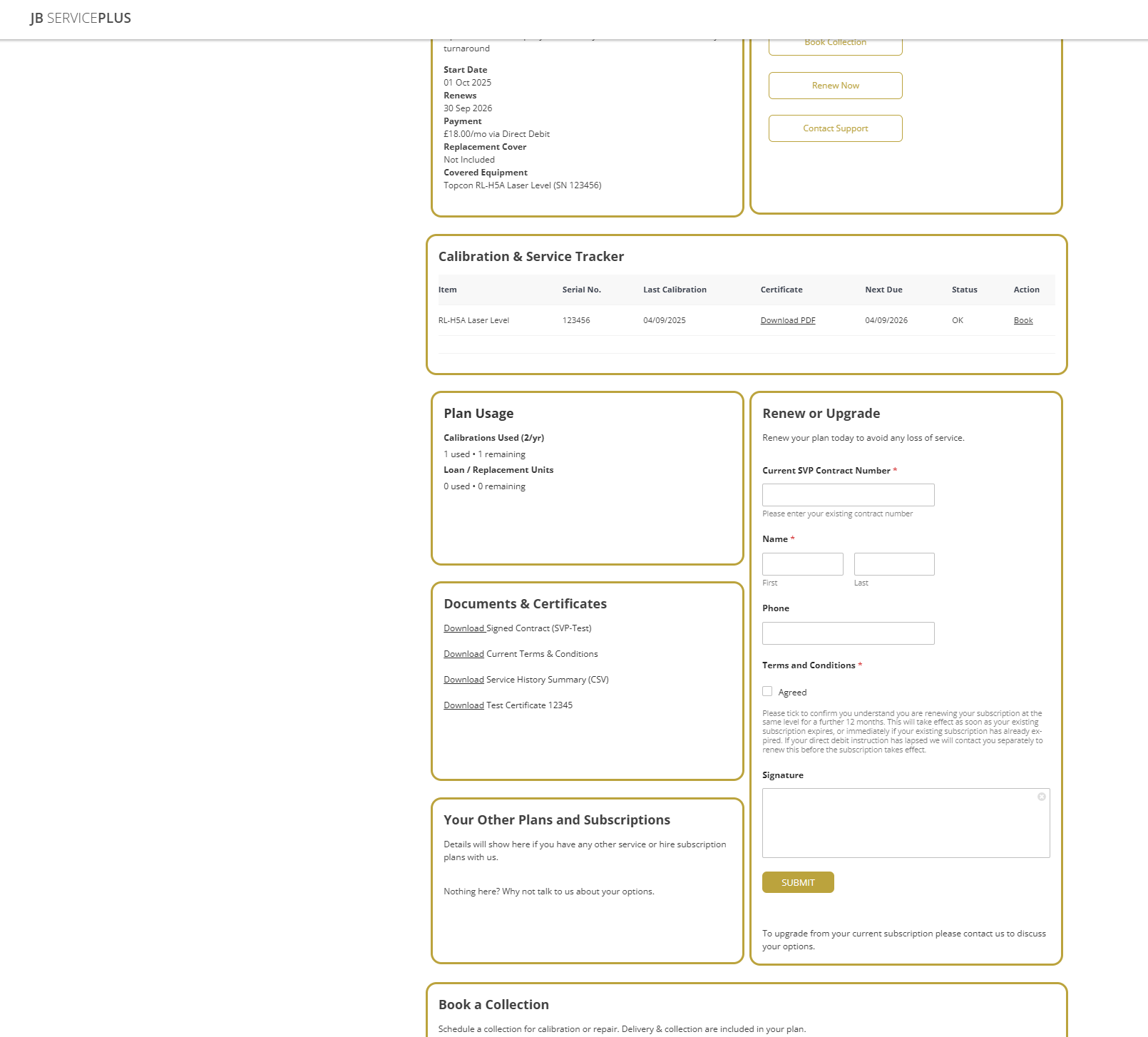Download PDF certificate for RL-H5A Laser Level
The image size is (1148, 1037).
[x=787, y=320]
